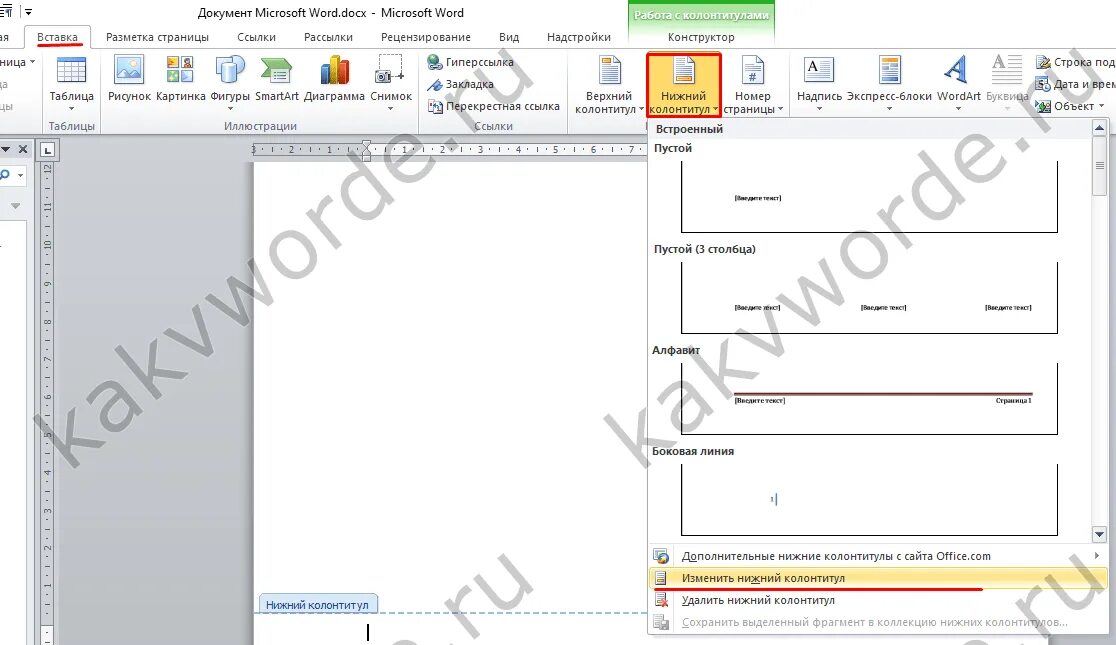1116x645 pixels.
Task: Click the first-line indent marker on the ruler
Action: tap(366, 145)
